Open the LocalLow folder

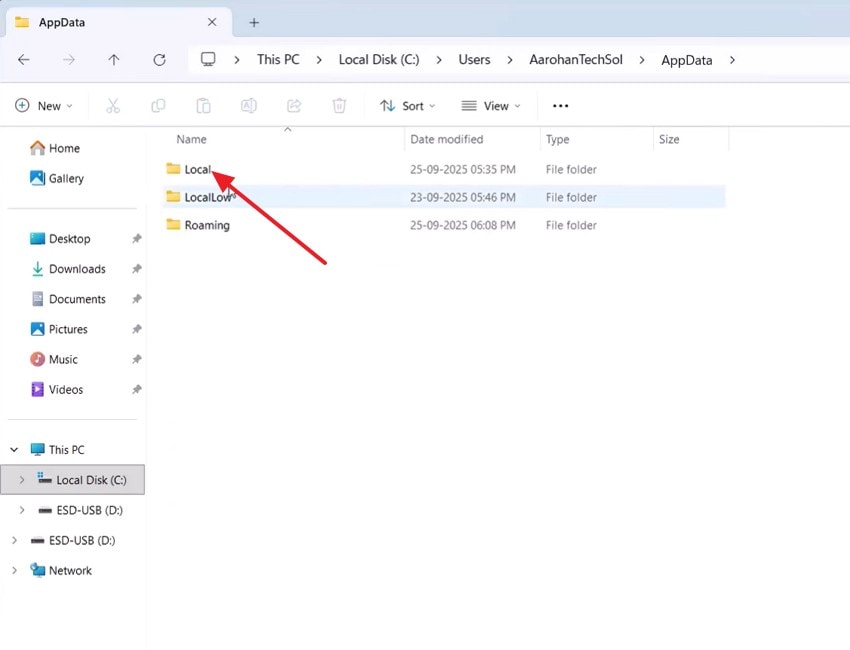pyautogui.click(x=208, y=197)
